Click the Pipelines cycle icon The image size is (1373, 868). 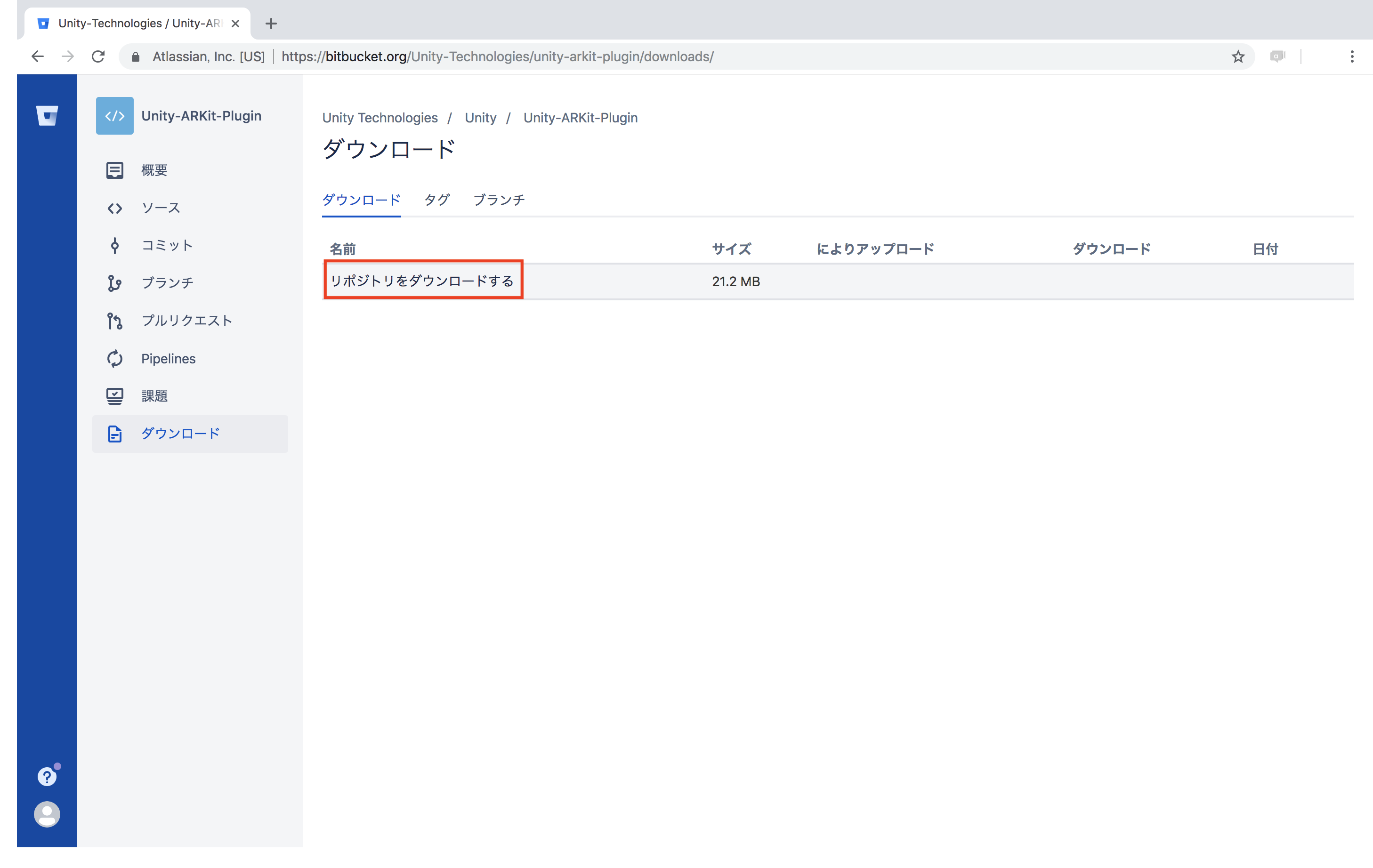[x=114, y=359]
